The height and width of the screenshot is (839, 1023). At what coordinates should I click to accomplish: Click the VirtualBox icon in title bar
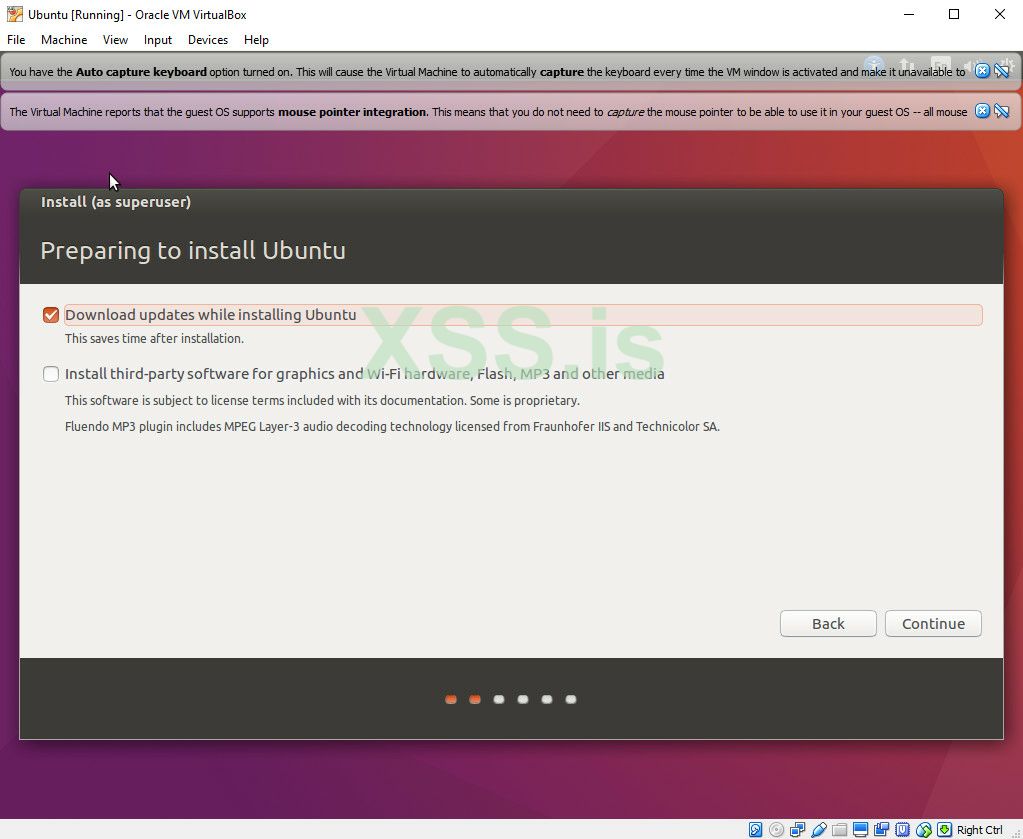(14, 14)
